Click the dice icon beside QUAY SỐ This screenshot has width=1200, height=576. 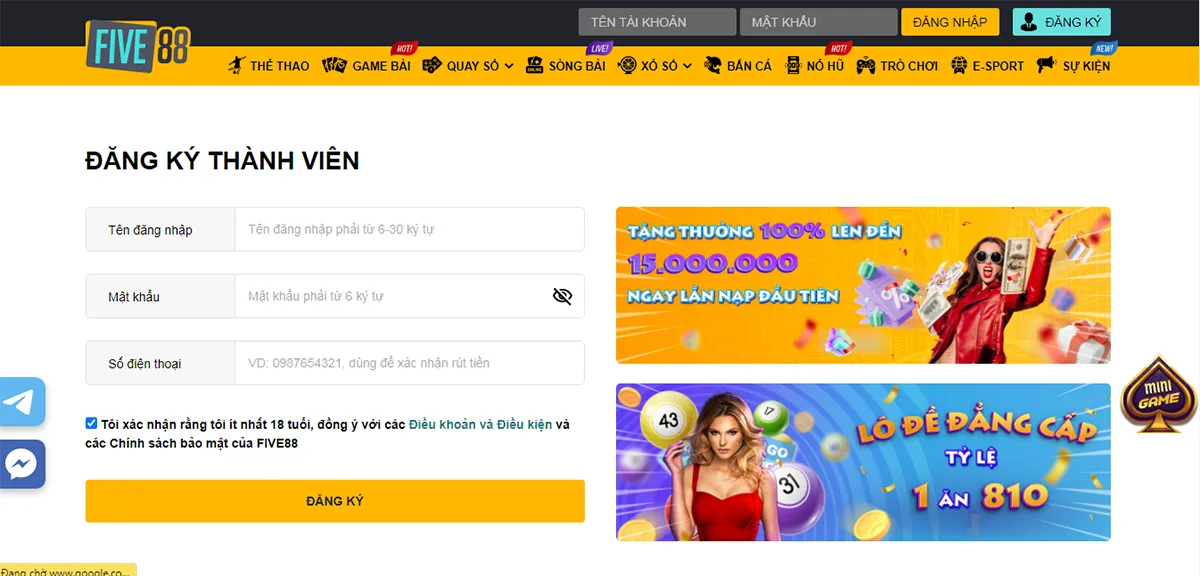click(432, 66)
